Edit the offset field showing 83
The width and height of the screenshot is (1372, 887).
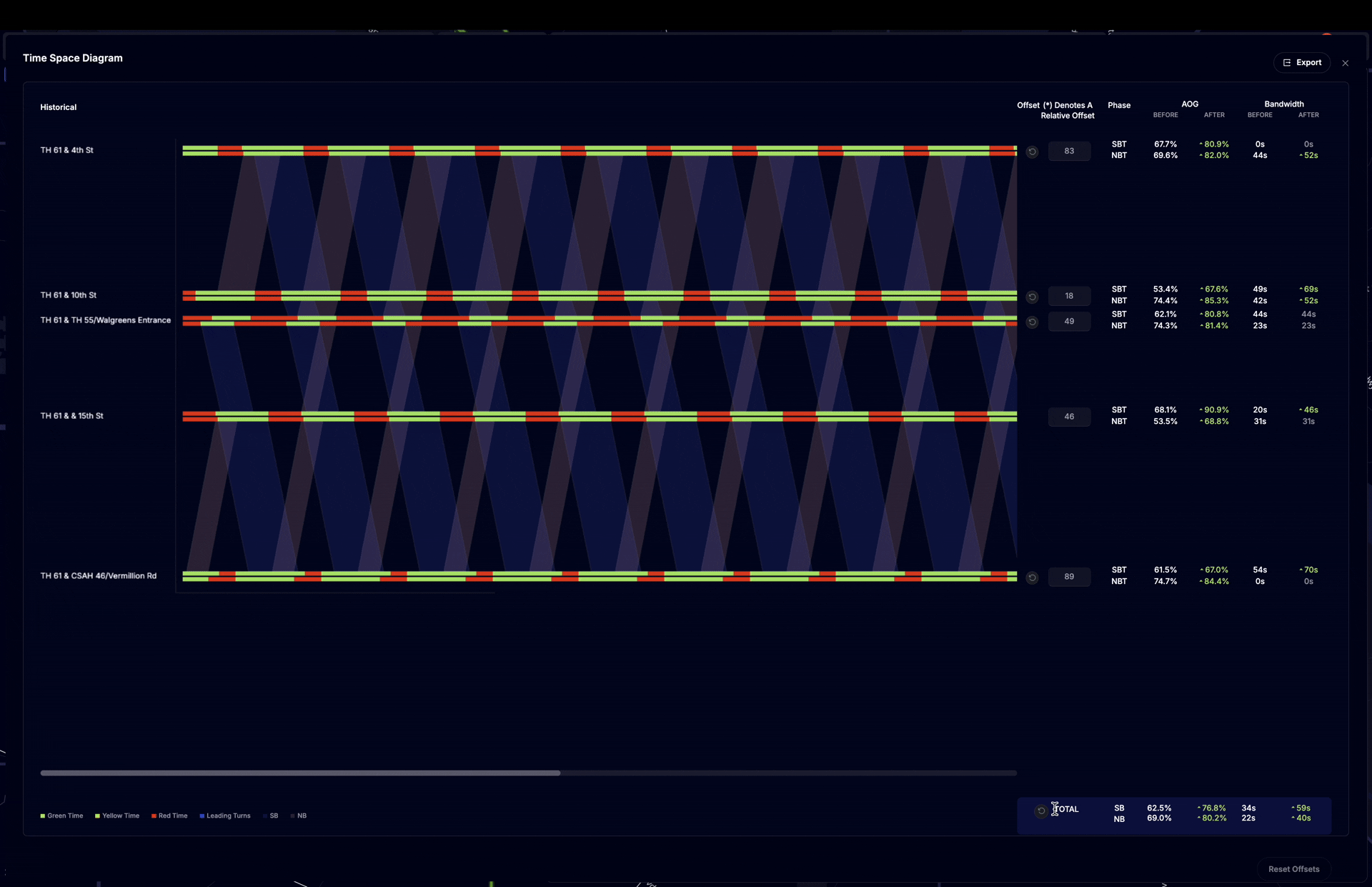tap(1069, 151)
